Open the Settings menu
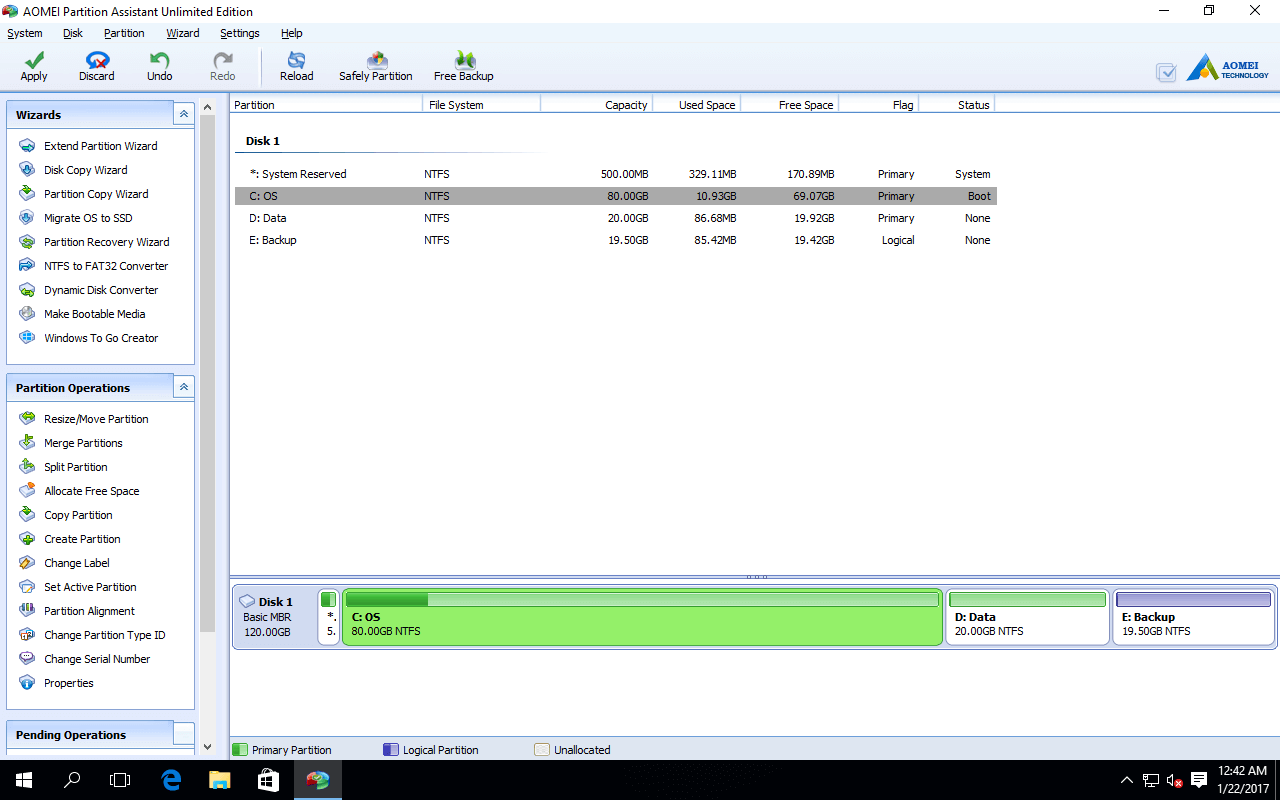1280x800 pixels. tap(240, 33)
